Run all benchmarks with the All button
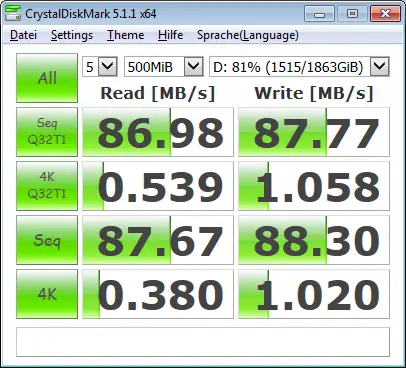 [x=47, y=78]
